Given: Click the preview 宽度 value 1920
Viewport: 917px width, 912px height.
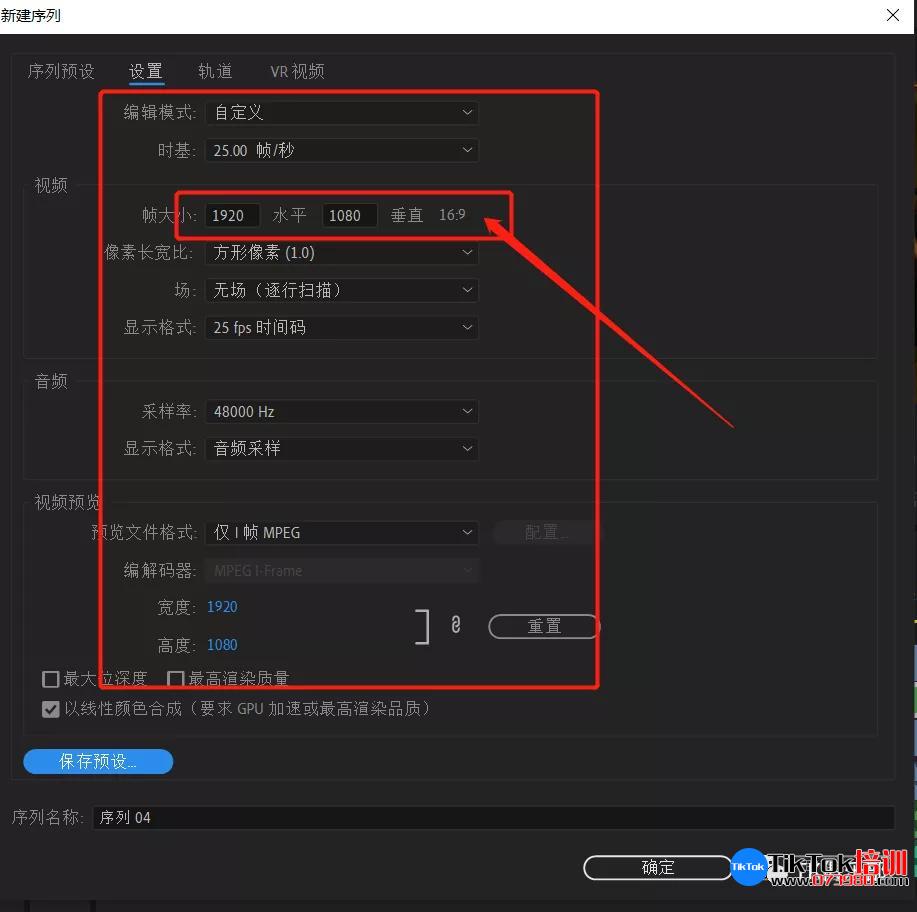Looking at the screenshot, I should [222, 607].
